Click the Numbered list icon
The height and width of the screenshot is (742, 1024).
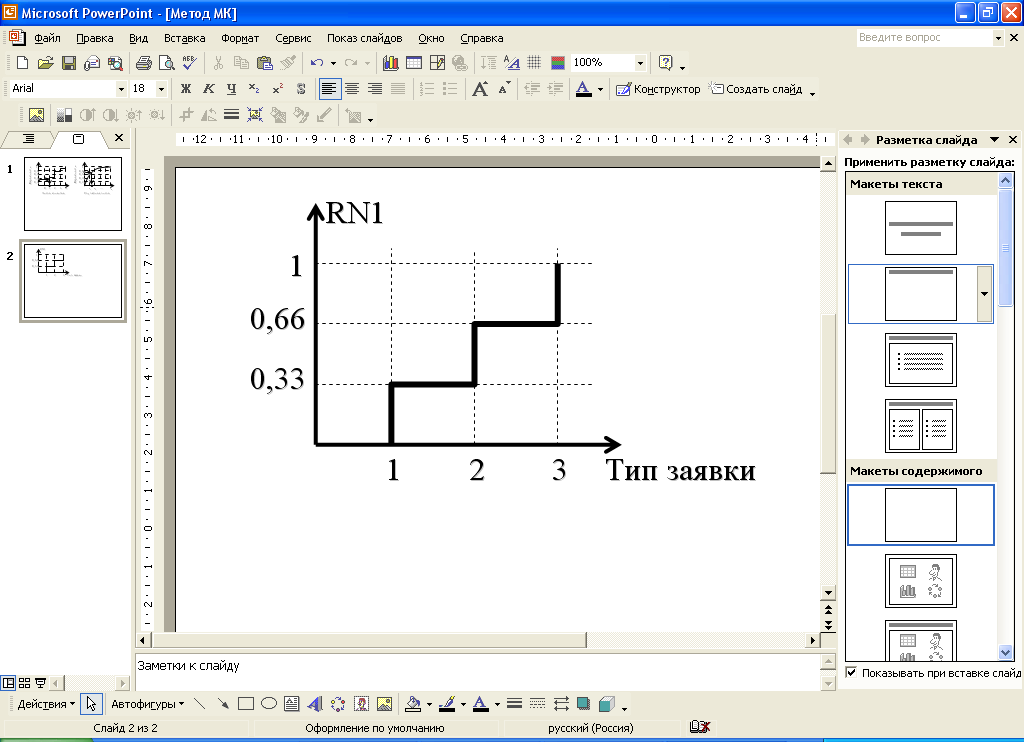click(x=427, y=89)
